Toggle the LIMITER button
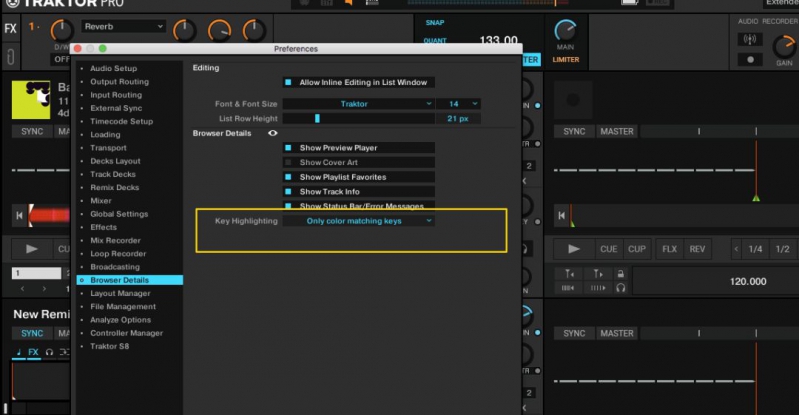This screenshot has height=415, width=800. point(565,60)
